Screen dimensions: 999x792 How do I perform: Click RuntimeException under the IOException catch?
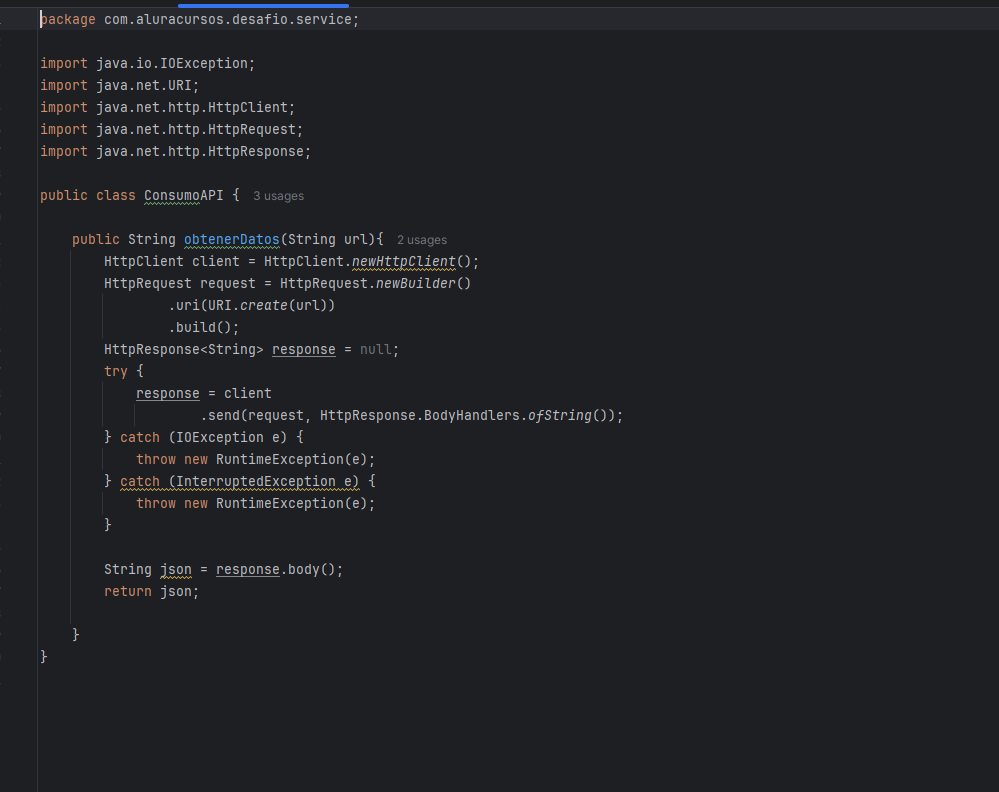click(x=280, y=459)
